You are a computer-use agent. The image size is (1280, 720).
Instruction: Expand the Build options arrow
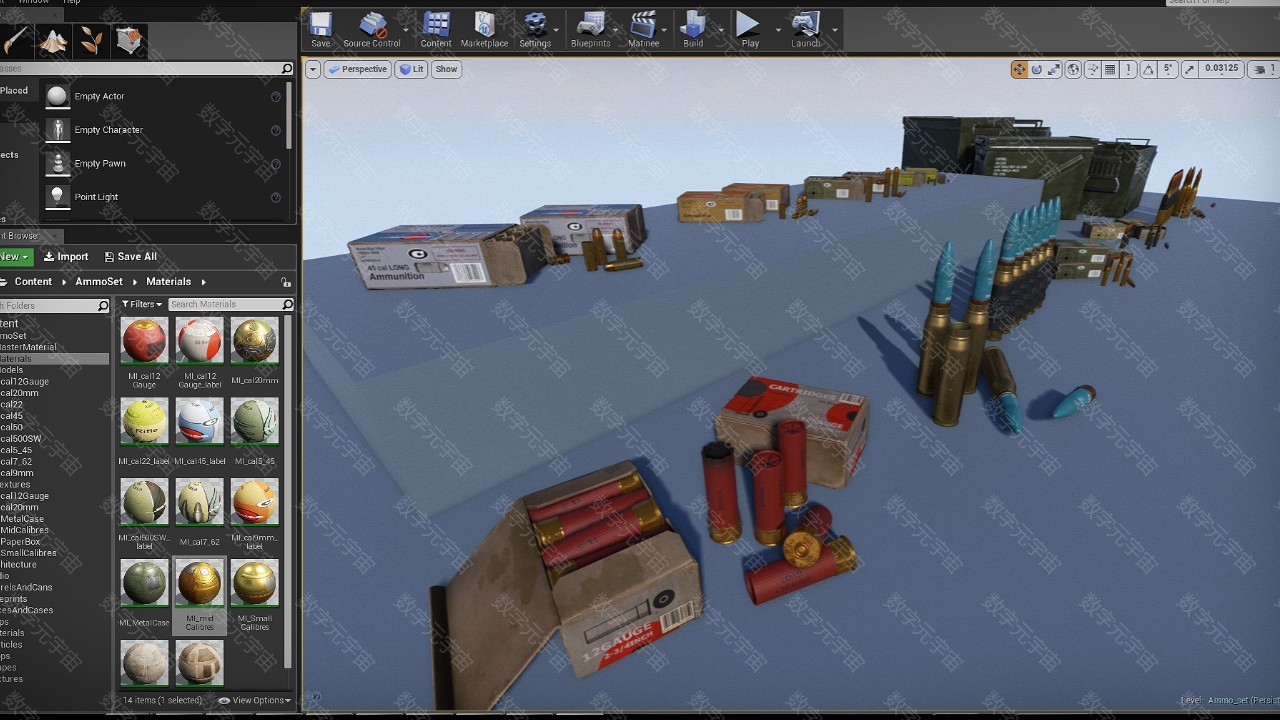[721, 29]
